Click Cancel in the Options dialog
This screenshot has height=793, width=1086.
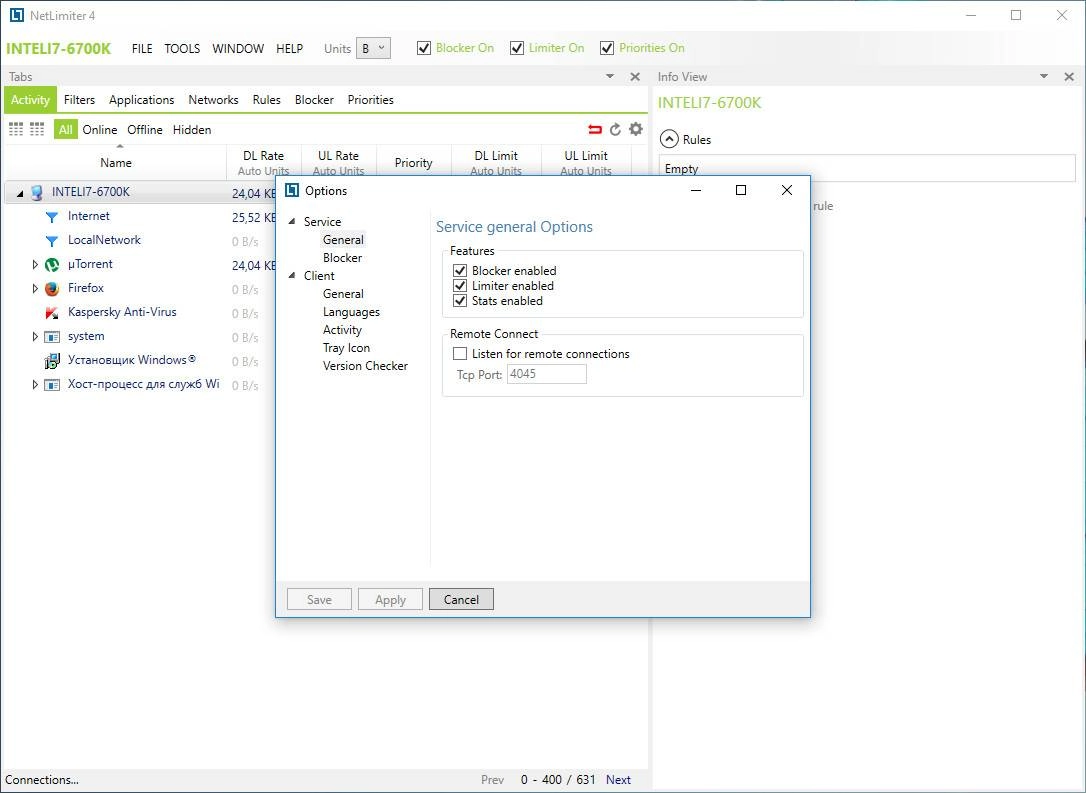click(461, 600)
